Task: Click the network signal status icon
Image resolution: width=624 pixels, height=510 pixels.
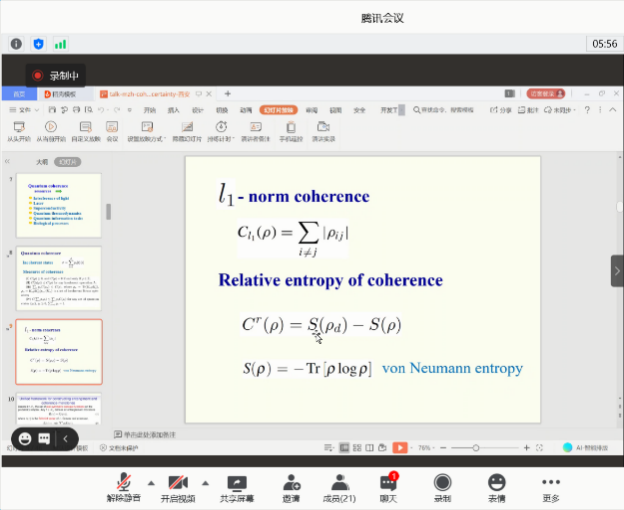Action: (x=60, y=44)
